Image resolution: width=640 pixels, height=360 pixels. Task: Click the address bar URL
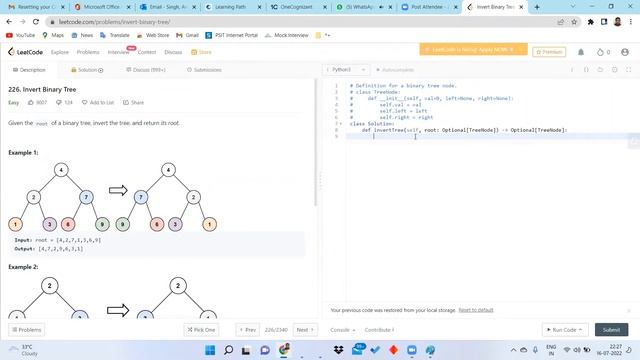(x=114, y=22)
